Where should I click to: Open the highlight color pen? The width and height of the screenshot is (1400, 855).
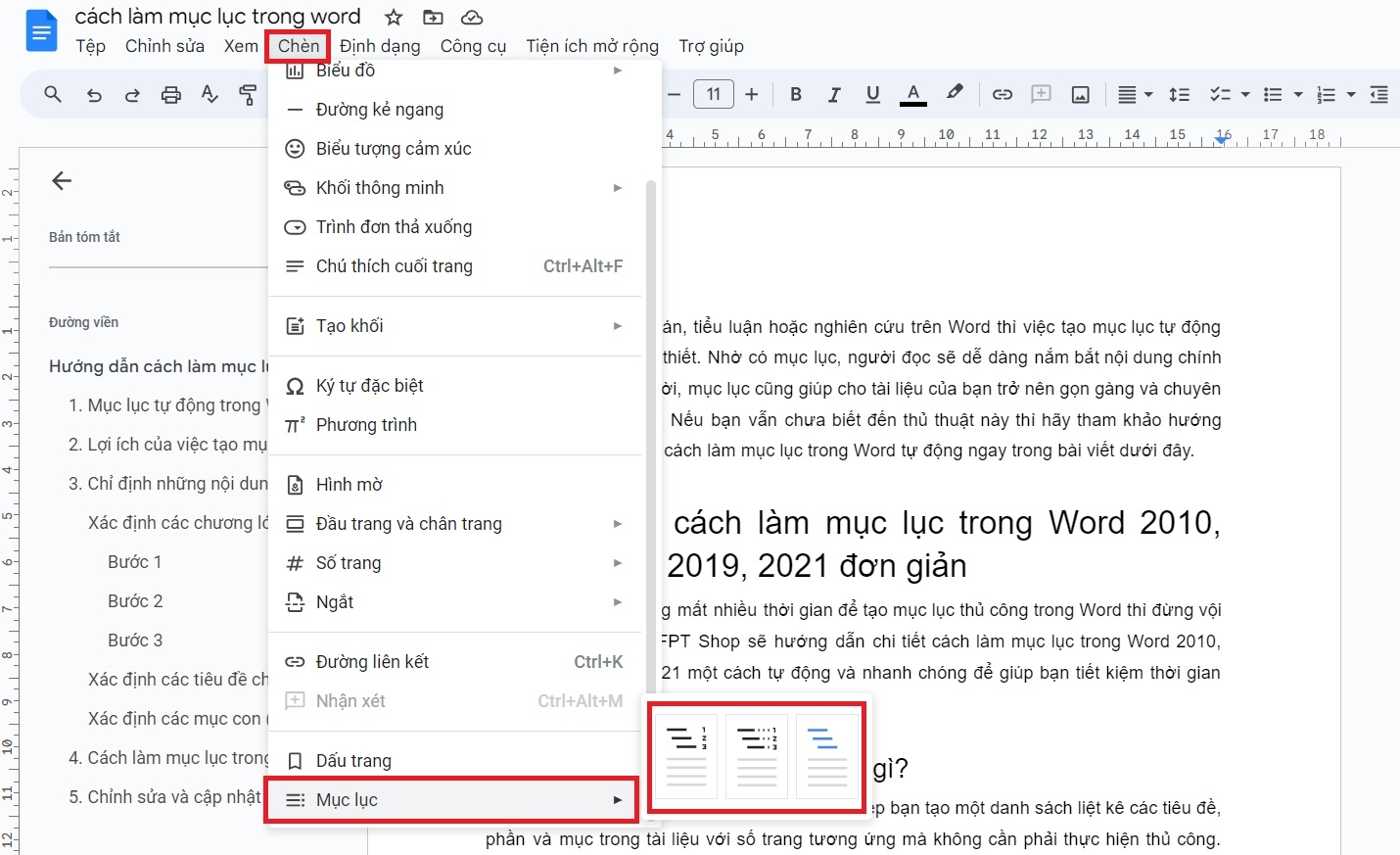[955, 93]
